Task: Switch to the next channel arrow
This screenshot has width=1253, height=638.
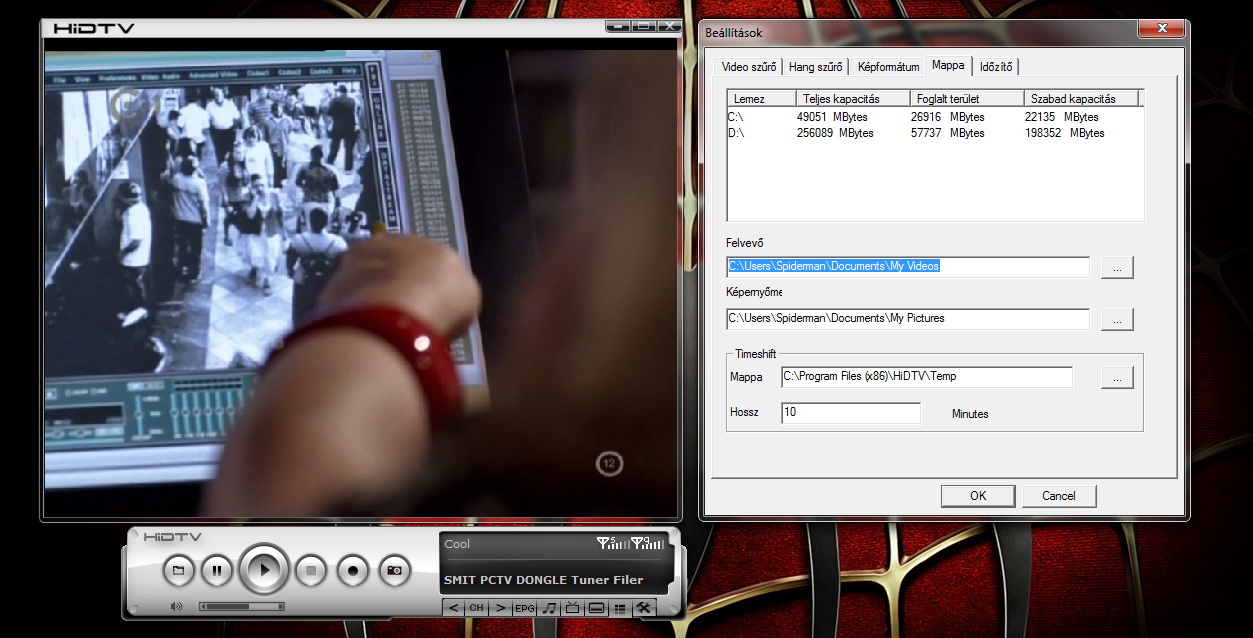Action: point(501,608)
